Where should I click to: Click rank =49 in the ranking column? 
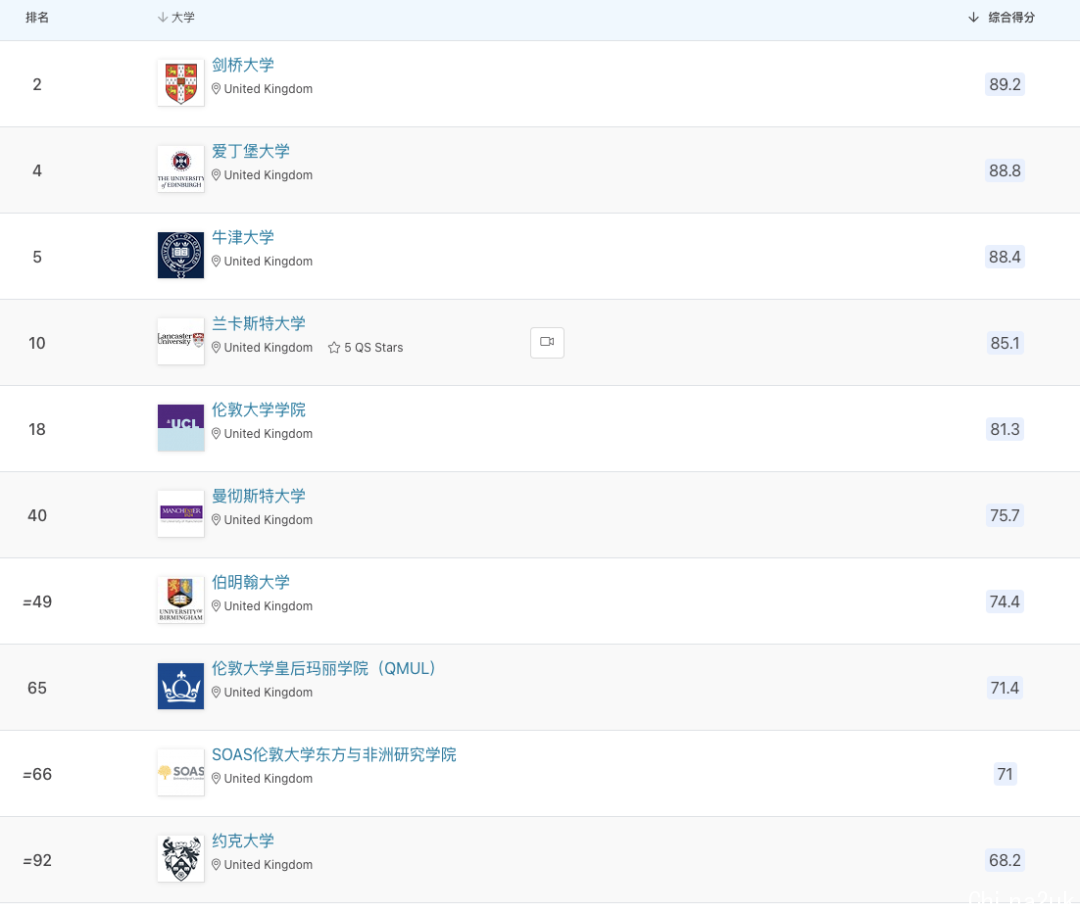coord(37,602)
